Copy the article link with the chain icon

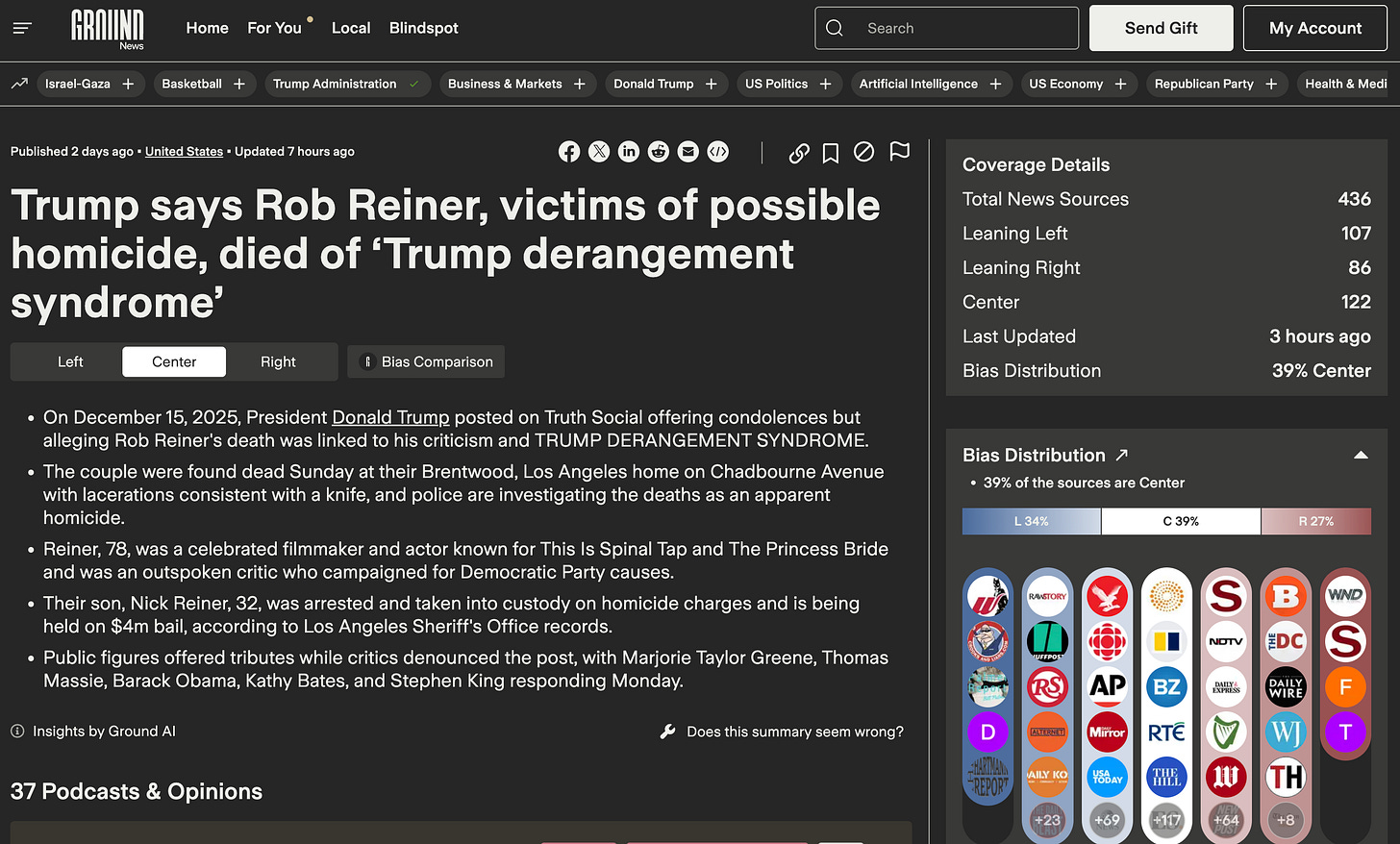tap(799, 153)
